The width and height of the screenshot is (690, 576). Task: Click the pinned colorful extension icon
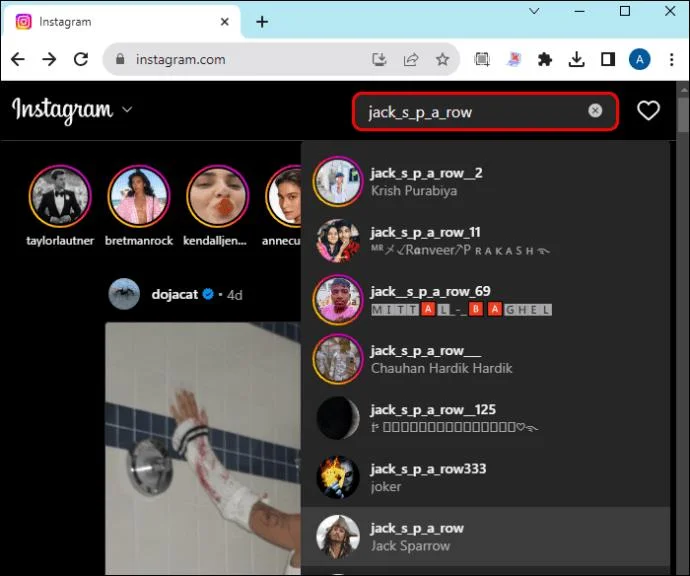[514, 59]
